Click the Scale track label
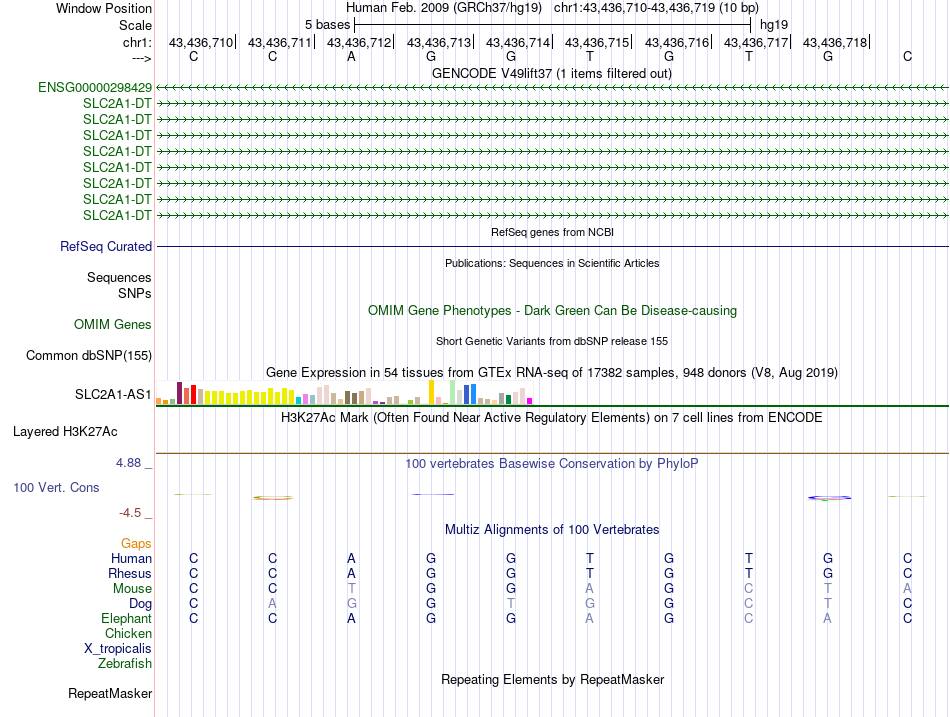Image resolution: width=950 pixels, height=717 pixels. click(x=135, y=25)
